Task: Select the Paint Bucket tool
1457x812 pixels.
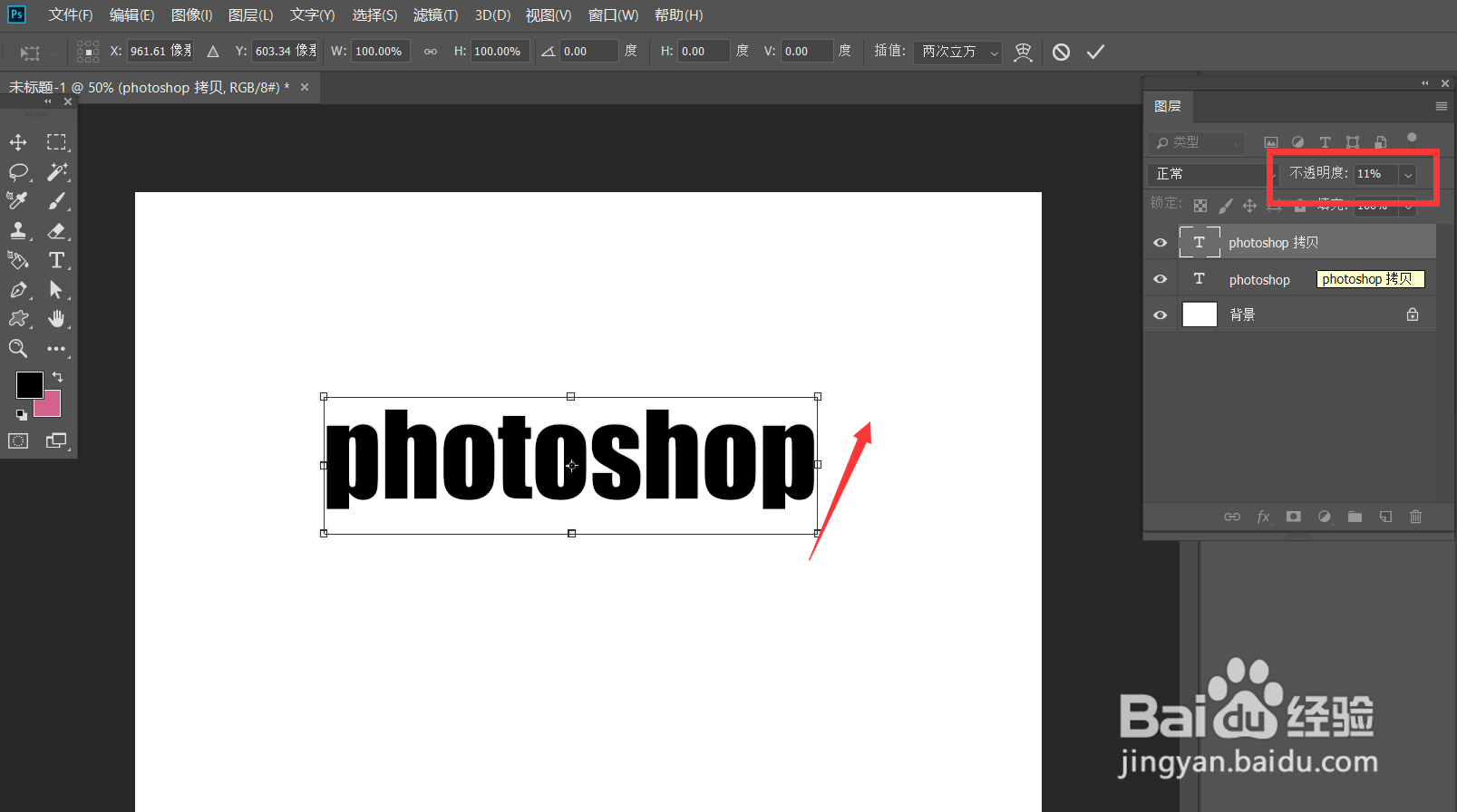Action: point(18,260)
